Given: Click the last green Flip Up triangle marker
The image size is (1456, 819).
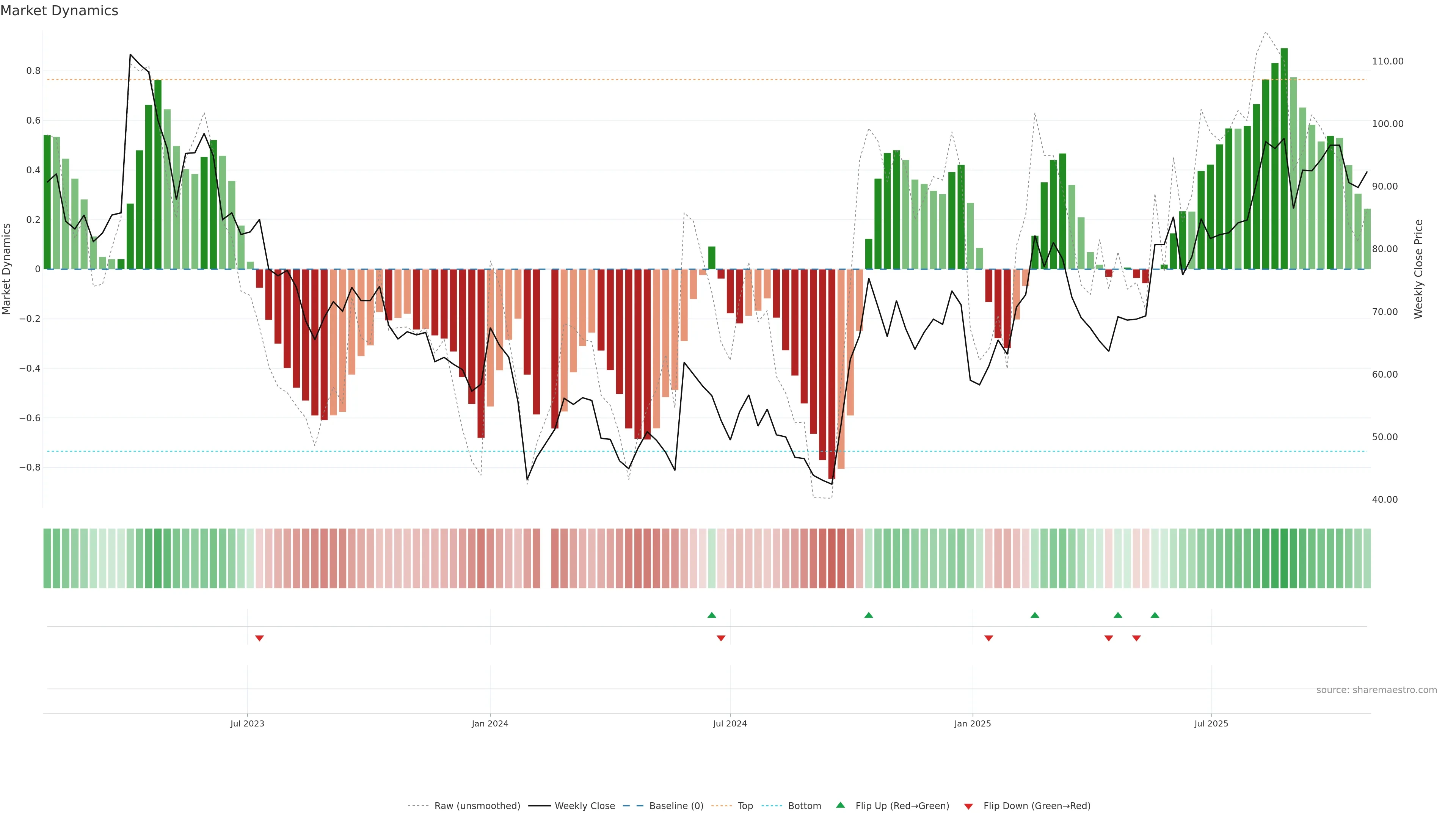Looking at the screenshot, I should (1155, 615).
